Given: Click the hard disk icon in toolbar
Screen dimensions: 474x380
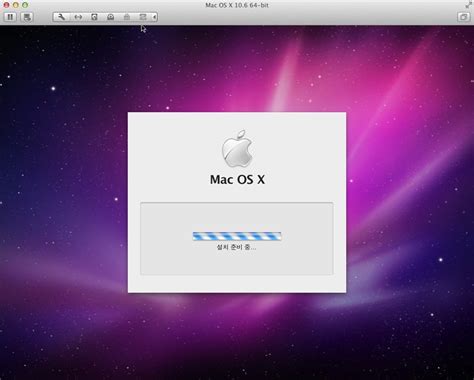Looking at the screenshot, I should (x=94, y=17).
